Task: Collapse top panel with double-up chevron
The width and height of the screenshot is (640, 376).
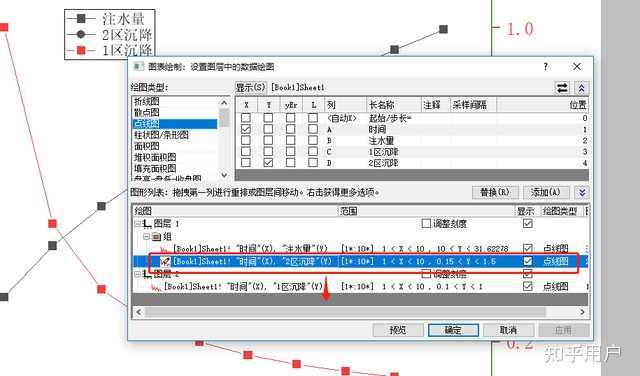Action: point(582,88)
